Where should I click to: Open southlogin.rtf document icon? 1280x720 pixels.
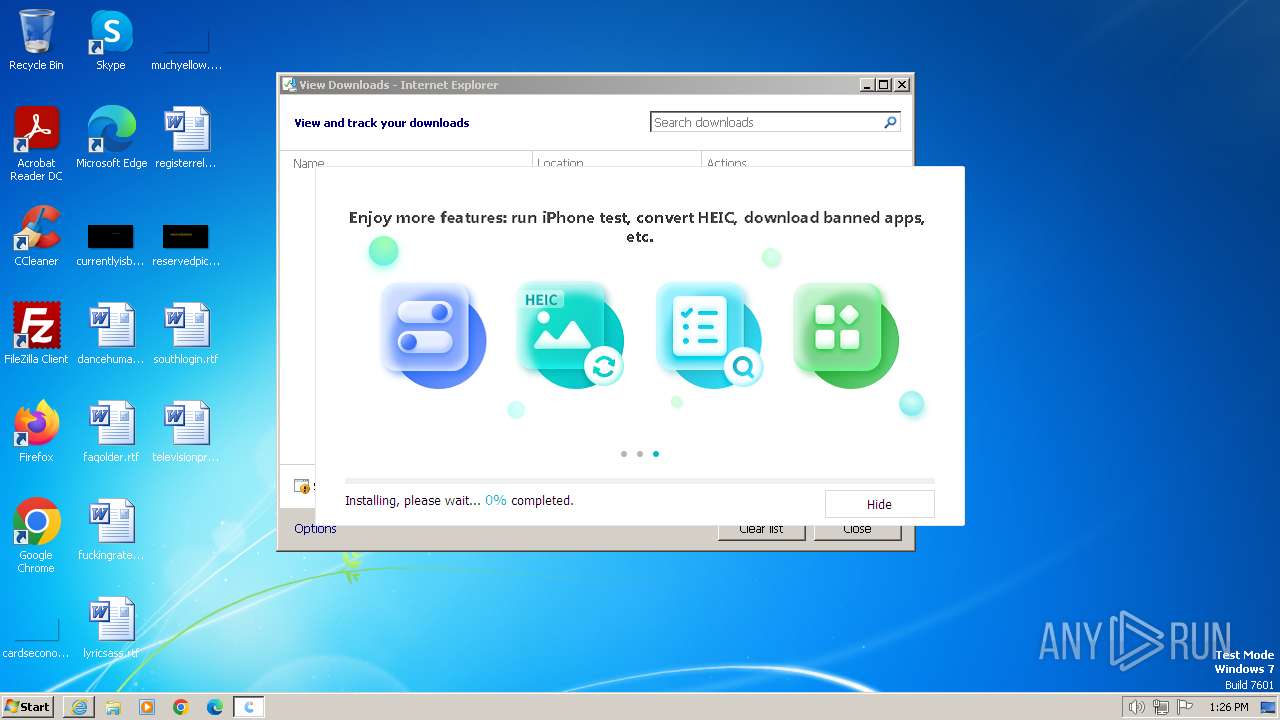pos(186,333)
